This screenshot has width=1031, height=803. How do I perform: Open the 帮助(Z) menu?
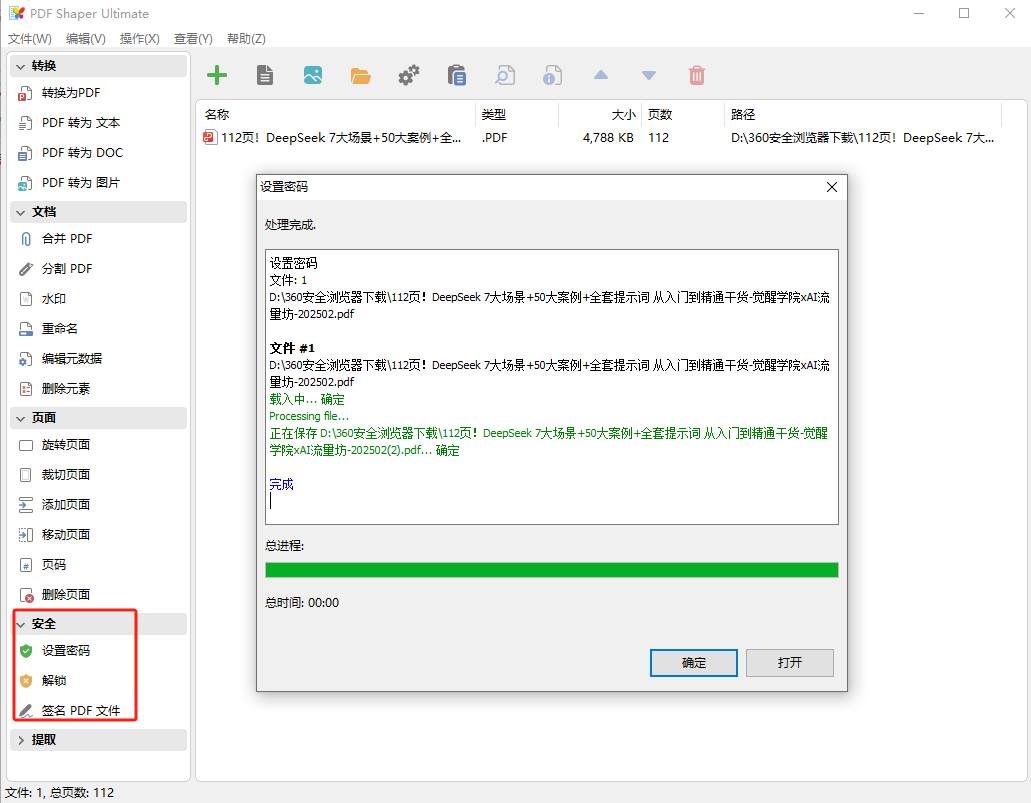click(247, 39)
